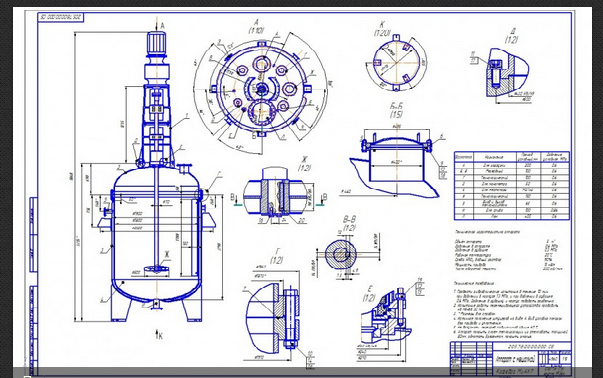Viewport: 603px width, 378px height.
Task: Select the top view labeled A (1:10)
Action: pos(262,88)
